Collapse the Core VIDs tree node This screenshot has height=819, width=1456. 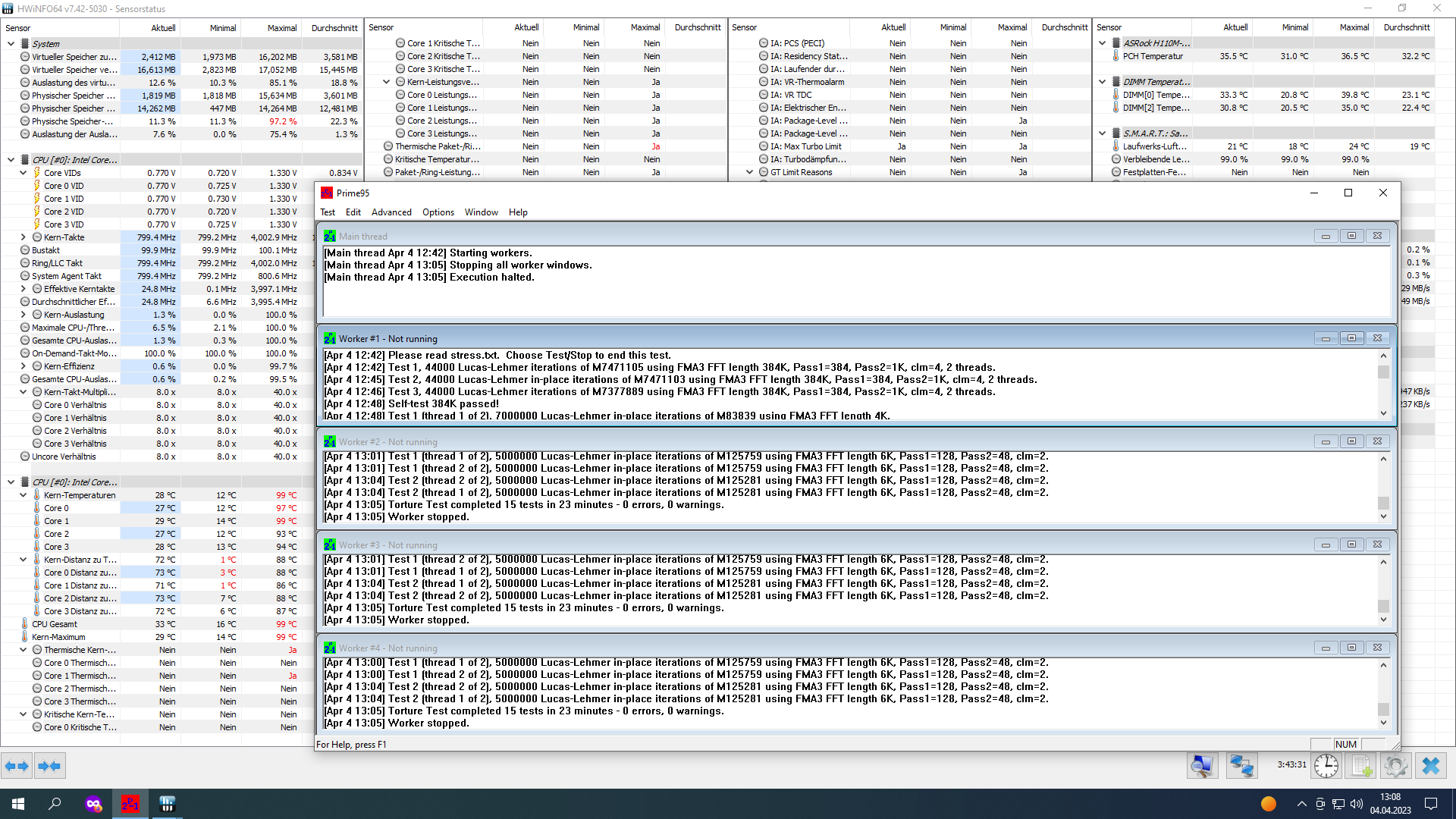tap(24, 173)
